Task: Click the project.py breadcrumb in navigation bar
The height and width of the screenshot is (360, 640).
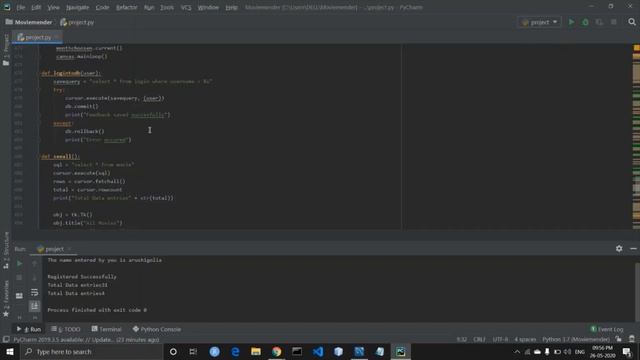Action: point(77,22)
